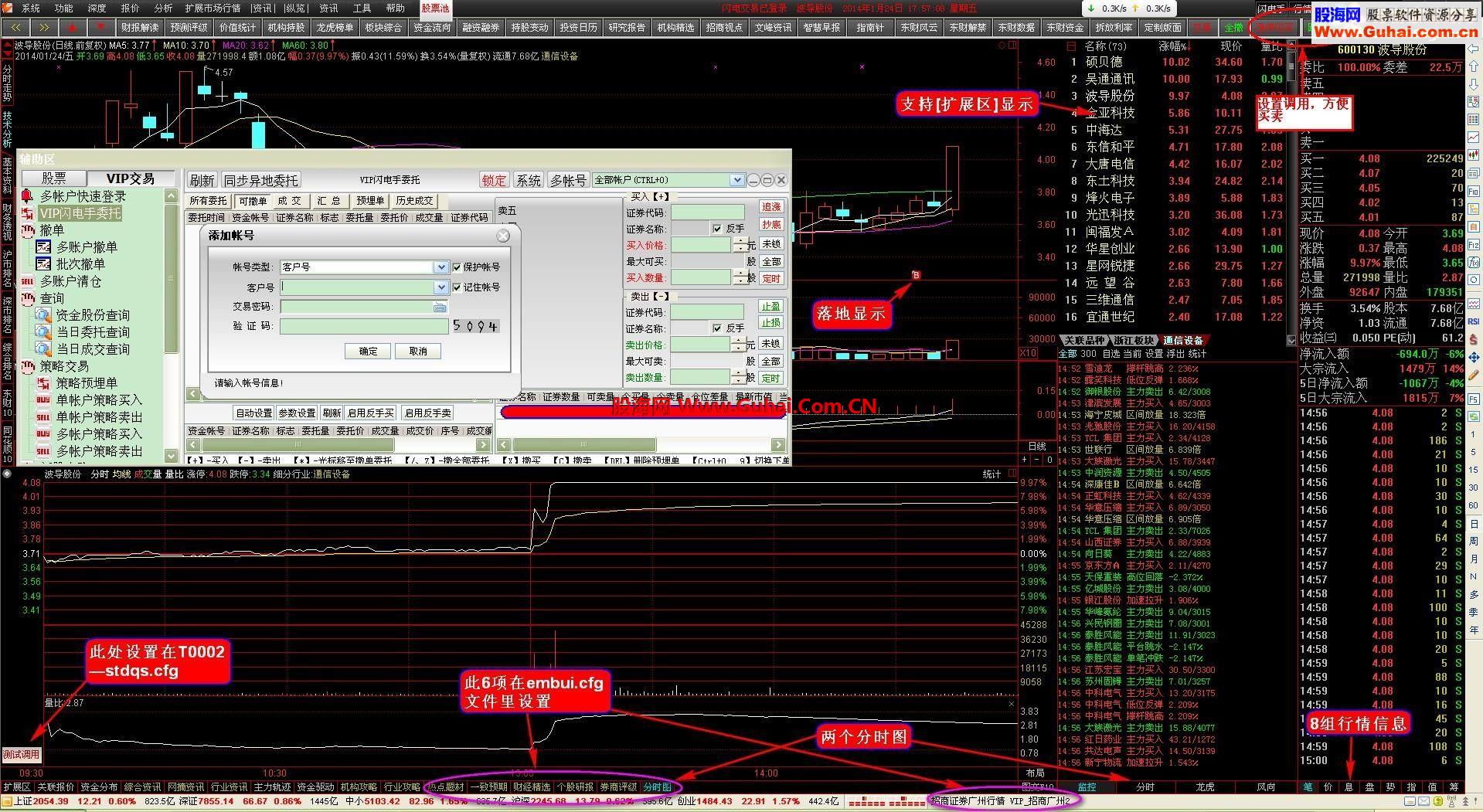Open the 系统 menu in the menu bar

point(31,8)
